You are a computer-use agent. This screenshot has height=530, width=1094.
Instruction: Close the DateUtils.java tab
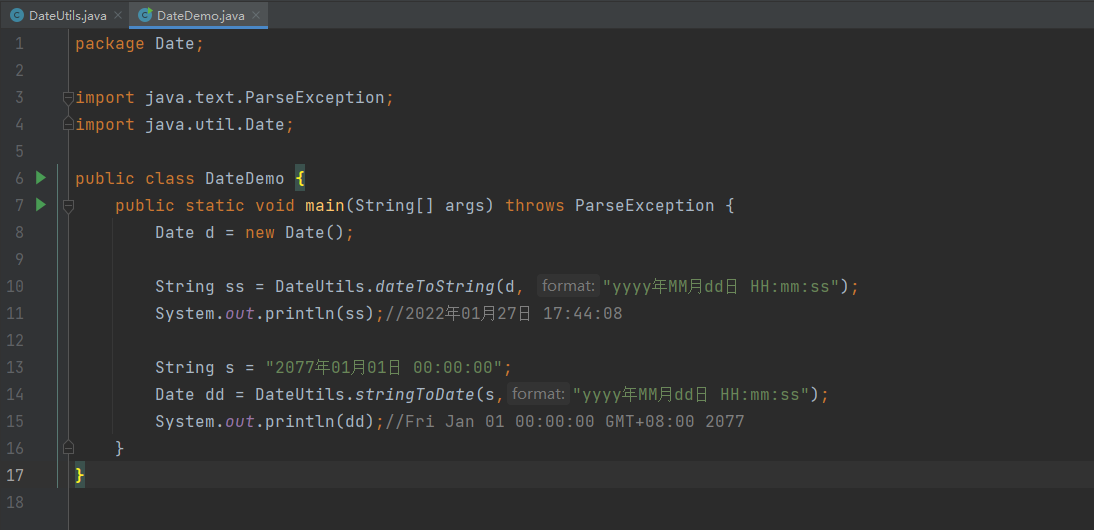pyautogui.click(x=117, y=16)
